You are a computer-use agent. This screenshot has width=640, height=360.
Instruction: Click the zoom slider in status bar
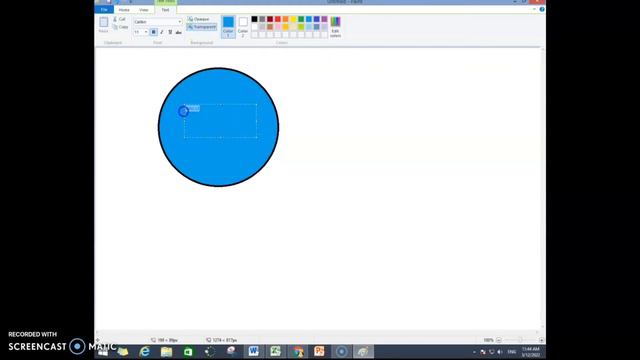click(x=520, y=340)
